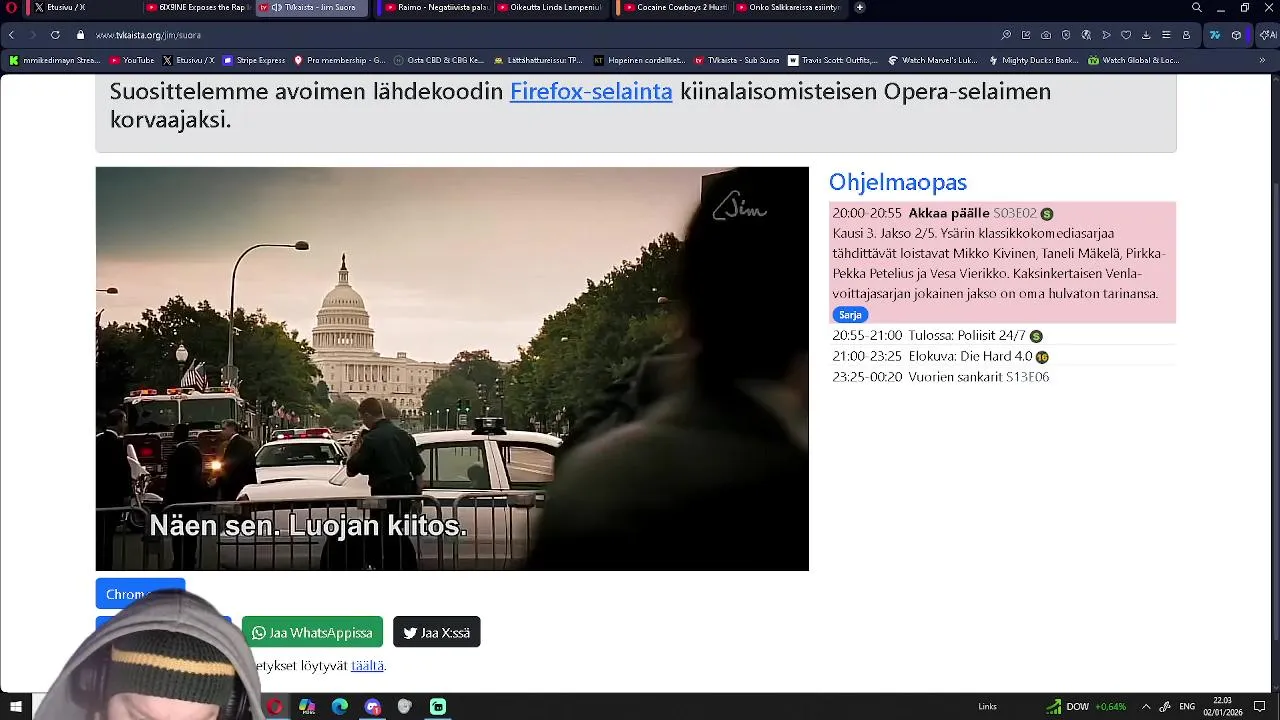The image size is (1280, 720).
Task: Click the padlock site security icon
Action: 81,35
